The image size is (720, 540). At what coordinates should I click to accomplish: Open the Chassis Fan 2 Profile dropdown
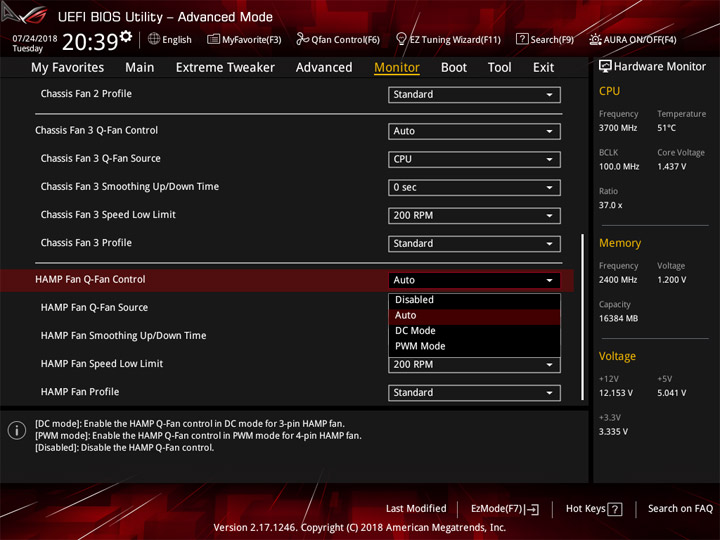474,95
